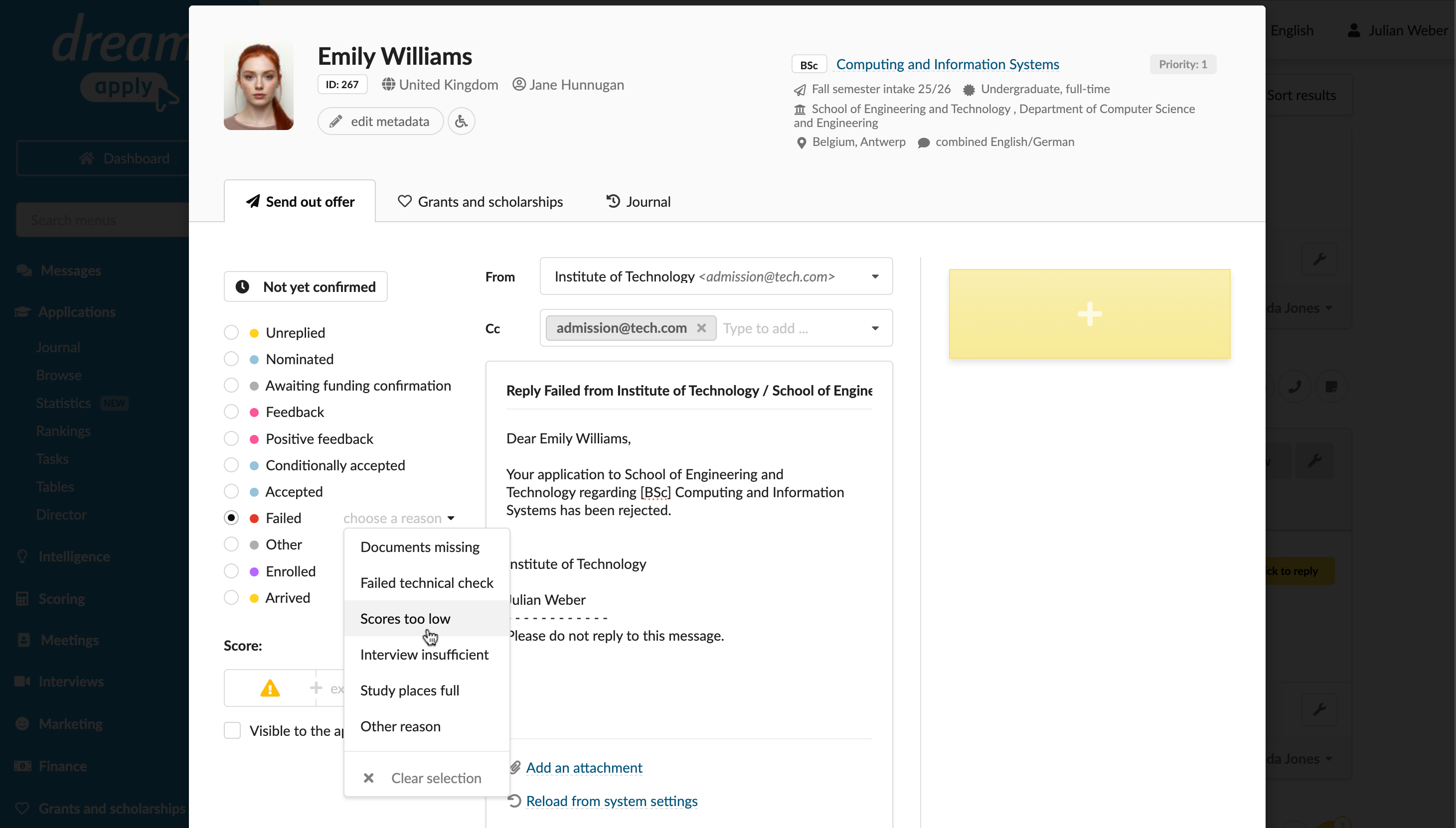1456x828 pixels.
Task: Click the user icon beside Julian Weber
Action: 1354,30
